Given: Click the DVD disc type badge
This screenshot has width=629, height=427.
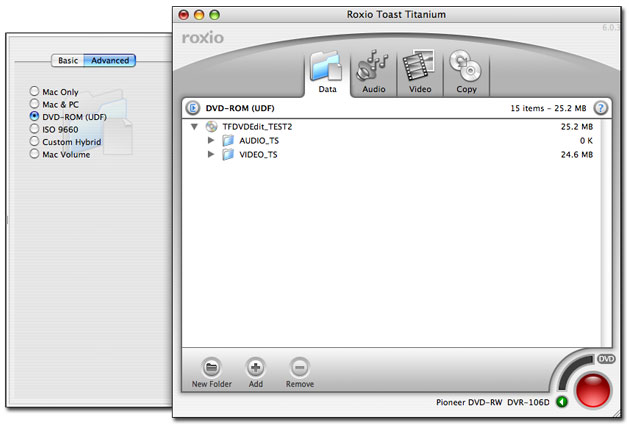Looking at the screenshot, I should point(606,359).
